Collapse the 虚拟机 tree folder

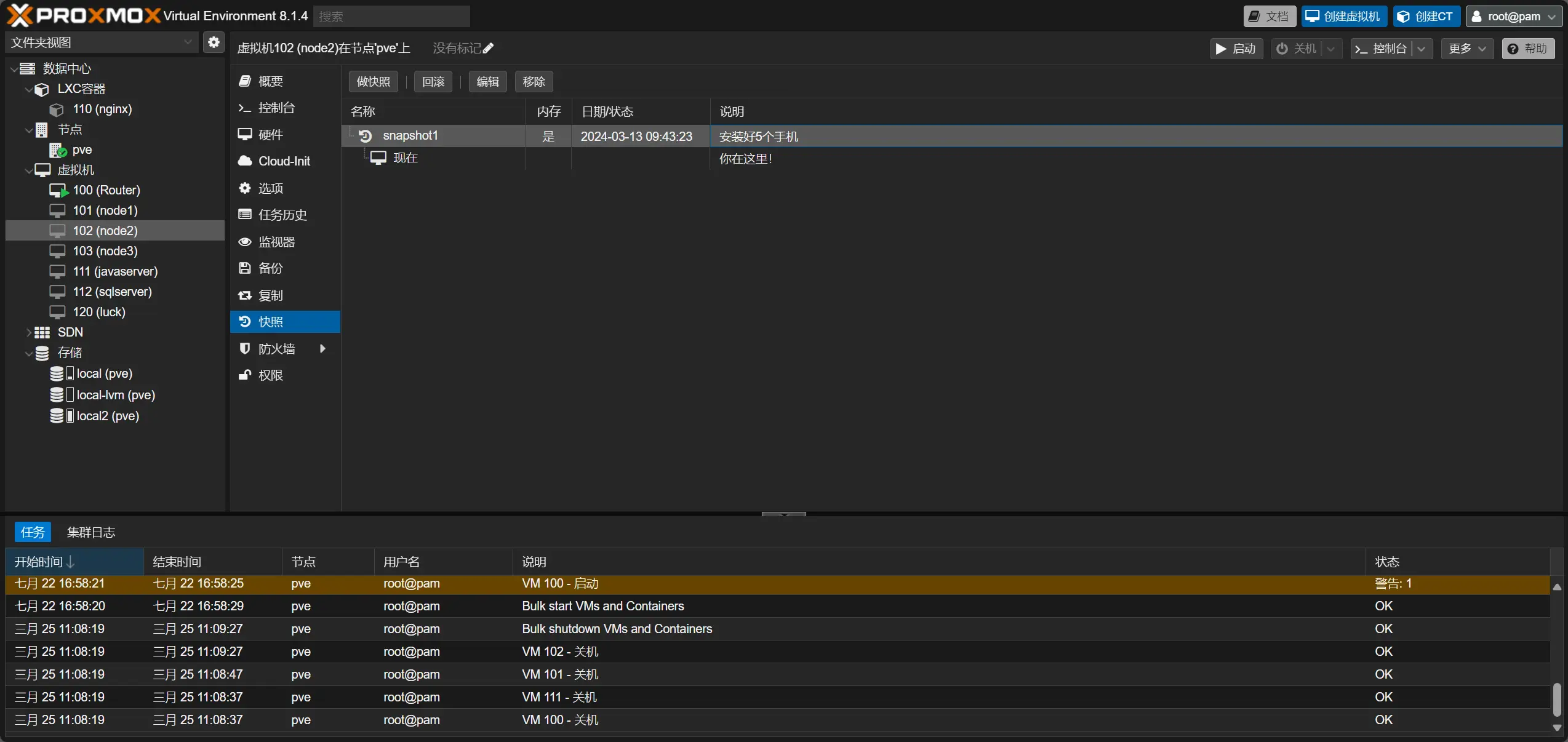coord(28,170)
